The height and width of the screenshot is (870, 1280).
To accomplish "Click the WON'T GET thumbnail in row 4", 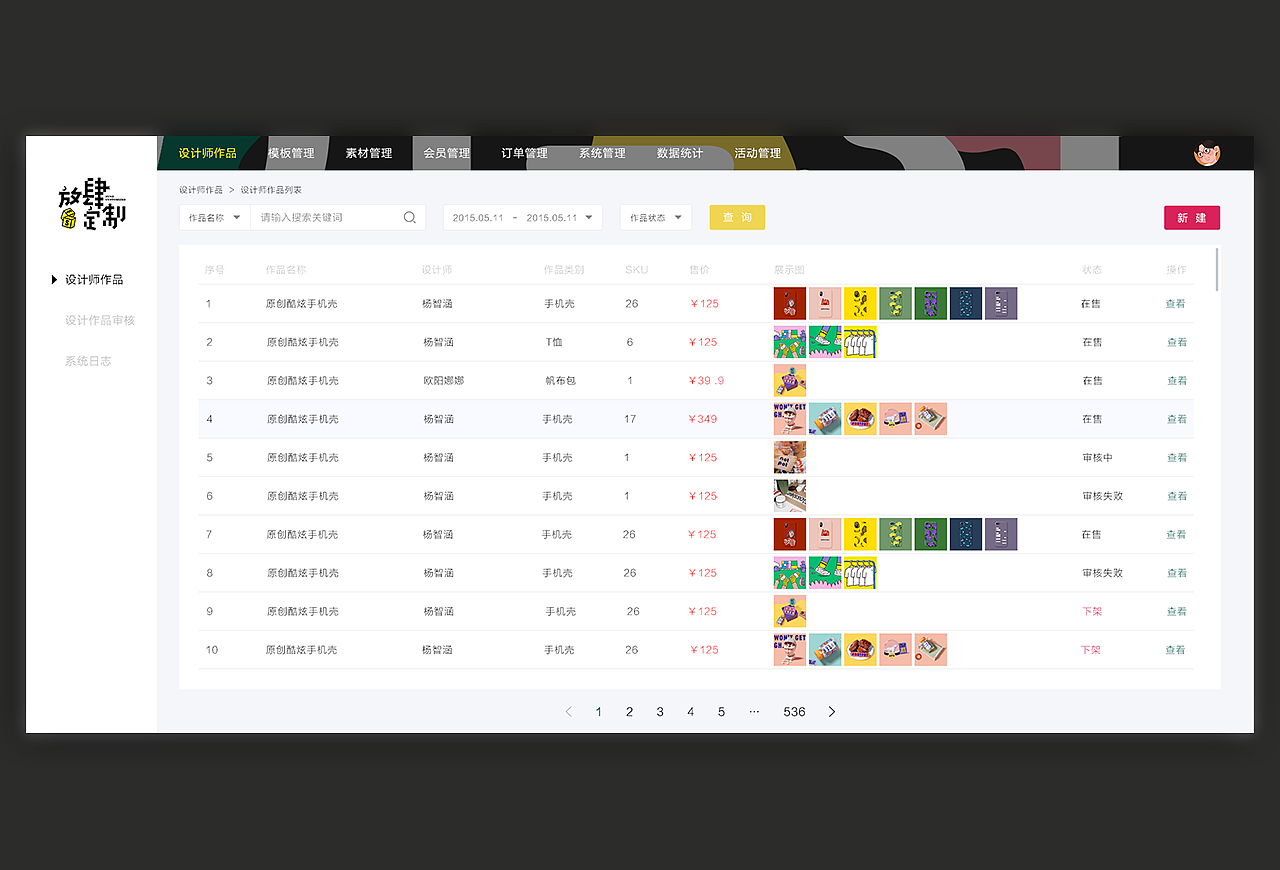I will tap(789, 418).
